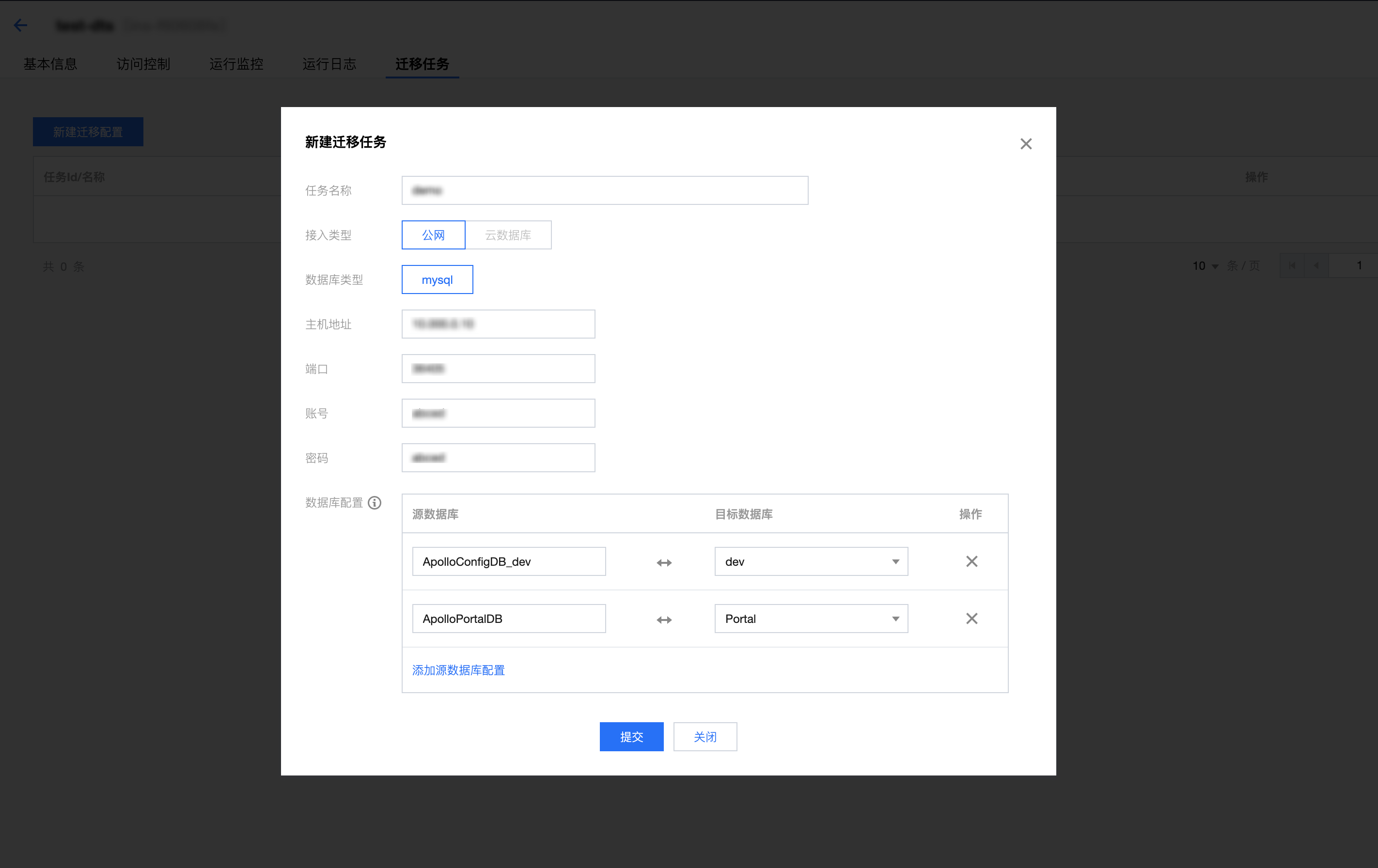Viewport: 1378px width, 868px height.
Task: Focus the 任务名称 input field
Action: pos(604,190)
